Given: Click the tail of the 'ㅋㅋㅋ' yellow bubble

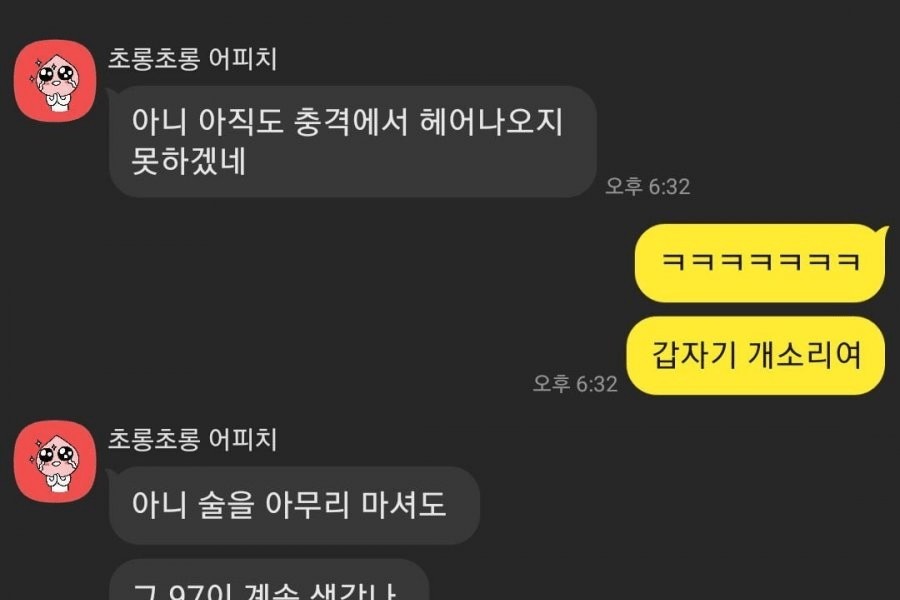Looking at the screenshot, I should [883, 232].
